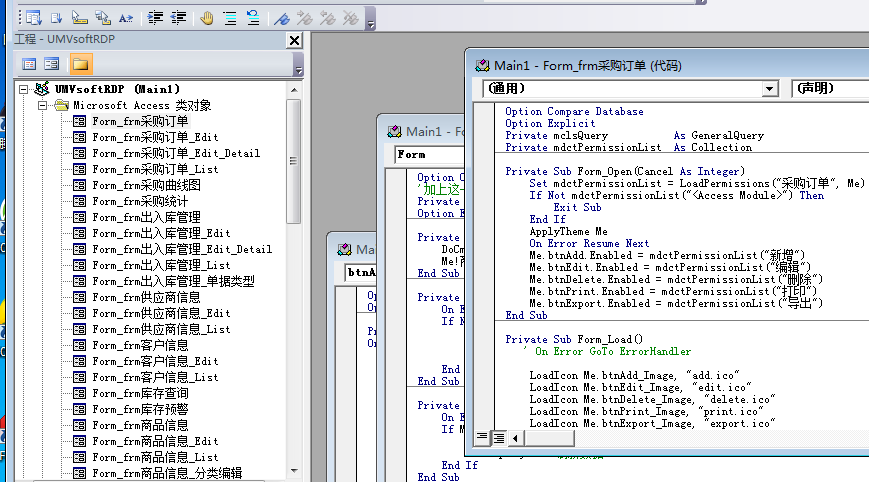
Task: Click the Parameter Info toolbar icon
Action: pos(103,18)
